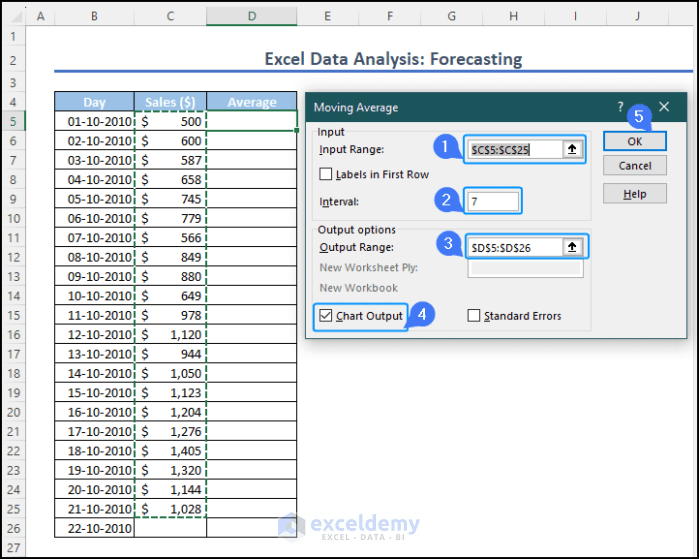Screen dimensions: 699x559
Task: Select the sales cell with 500
Action: tap(170, 121)
